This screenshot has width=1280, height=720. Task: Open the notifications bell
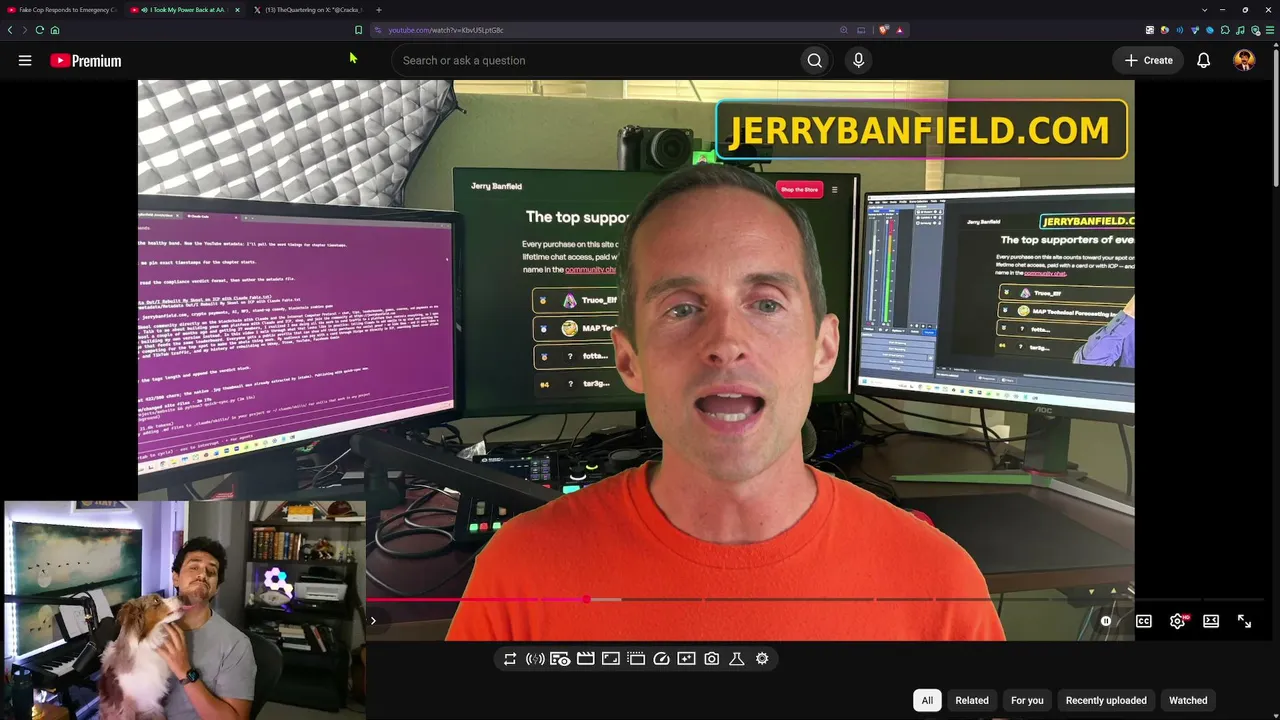(x=1204, y=60)
